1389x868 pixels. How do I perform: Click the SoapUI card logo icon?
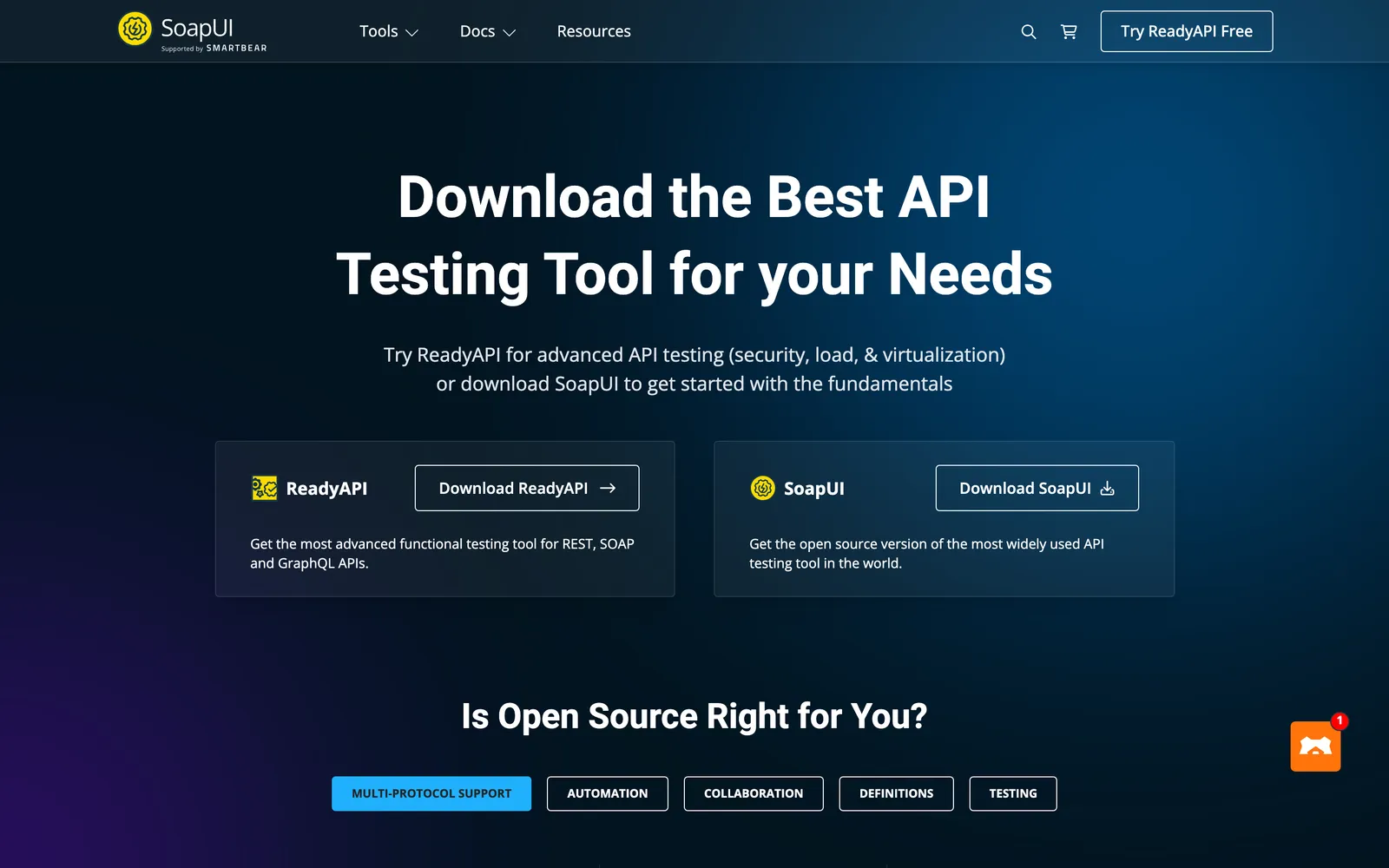(762, 488)
